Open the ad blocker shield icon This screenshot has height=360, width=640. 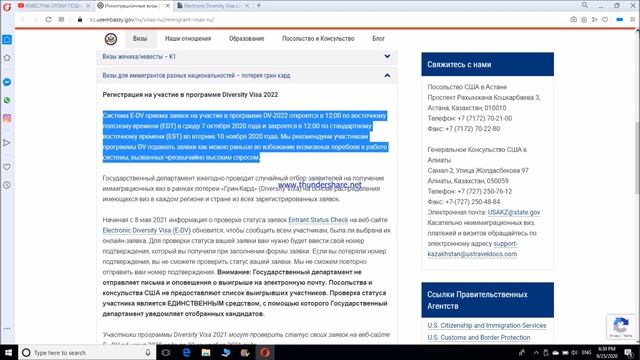(584, 20)
